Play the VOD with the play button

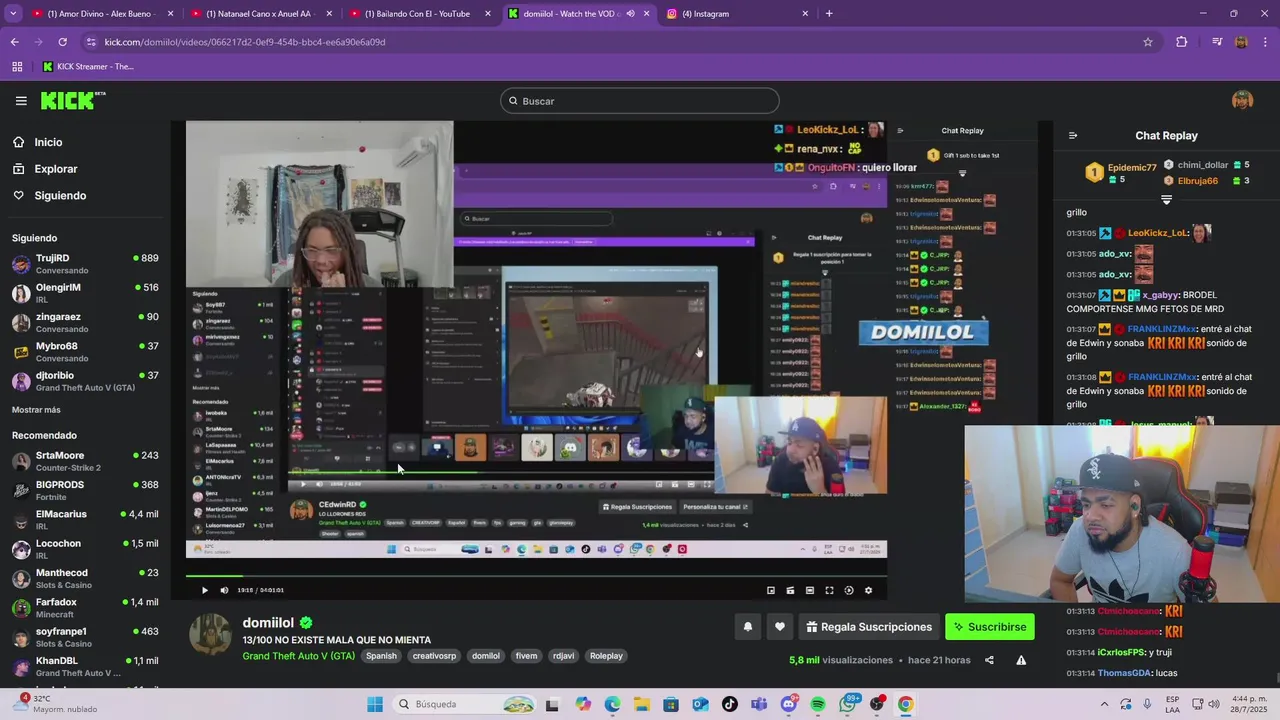pos(205,590)
